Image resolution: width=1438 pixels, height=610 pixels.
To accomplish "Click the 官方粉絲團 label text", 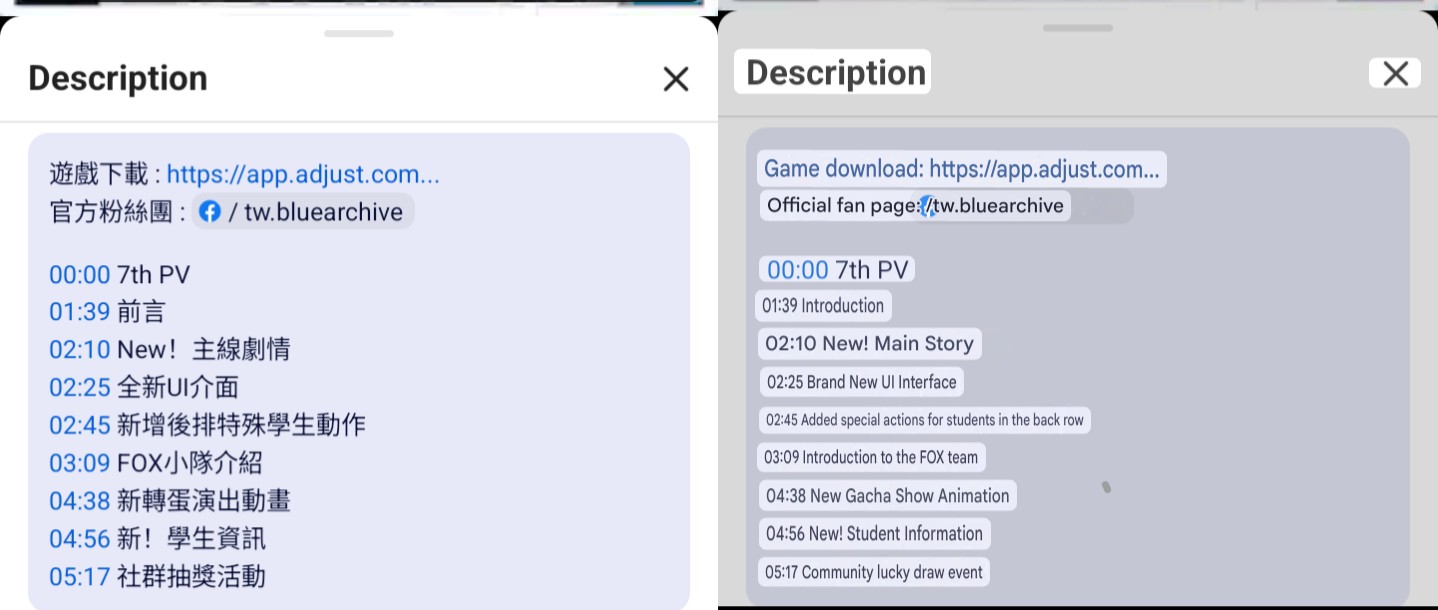I will pos(112,212).
